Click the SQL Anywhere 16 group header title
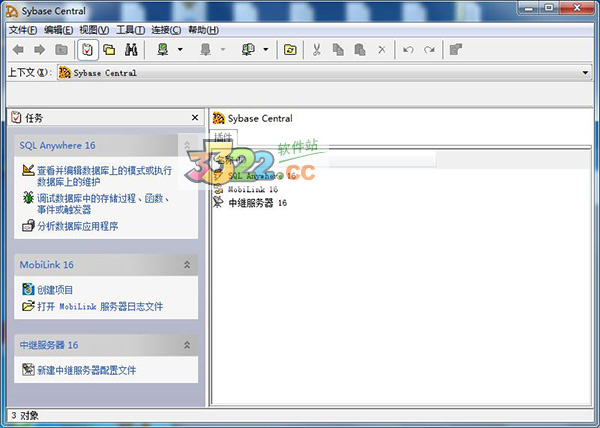Image resolution: width=600 pixels, height=428 pixels. (57, 145)
